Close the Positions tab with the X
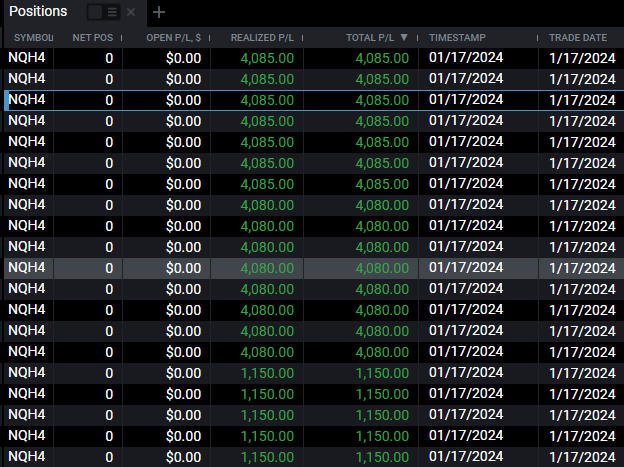The height and width of the screenshot is (467, 624). coord(131,12)
